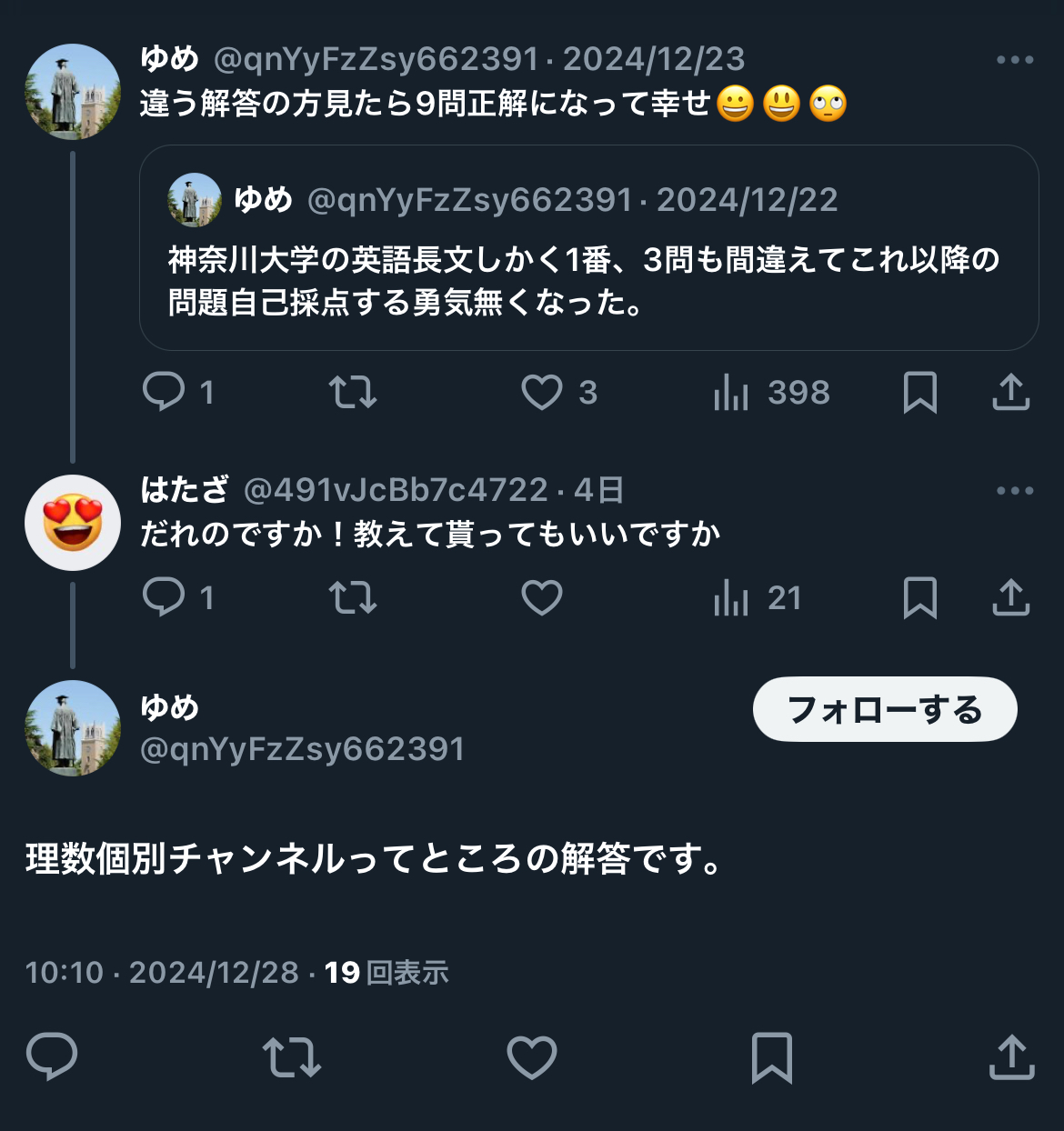The width and height of the screenshot is (1064, 1131).
Task: Retweet はたざ's reply
Action: pyautogui.click(x=353, y=598)
